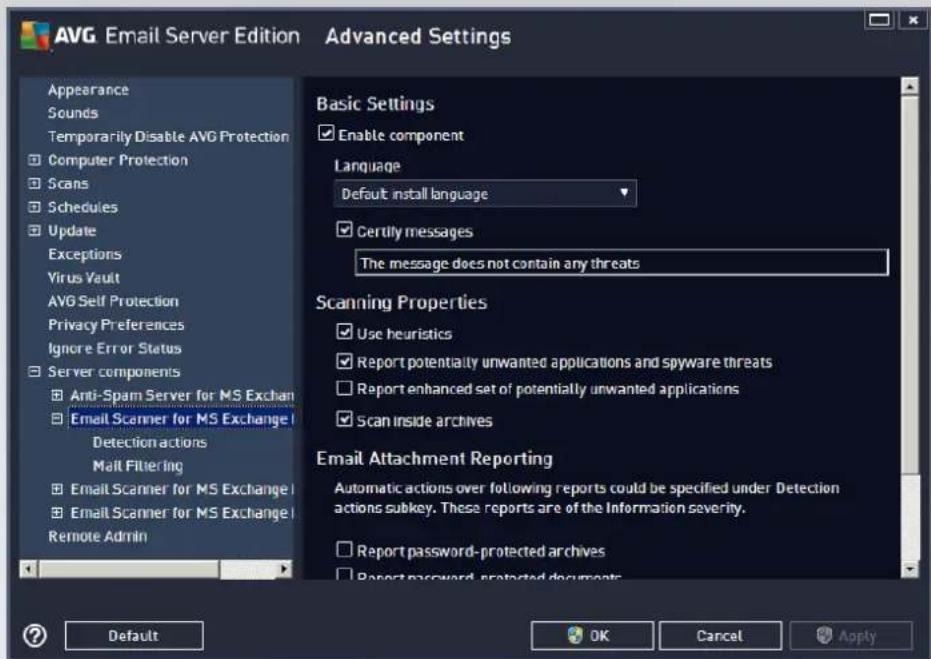This screenshot has height=659, width=931.
Task: Toggle the Certify messages checkbox
Action: coord(344,229)
